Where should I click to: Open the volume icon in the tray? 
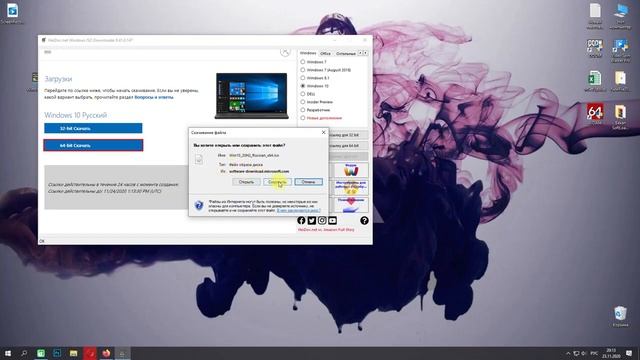[x=583, y=353]
